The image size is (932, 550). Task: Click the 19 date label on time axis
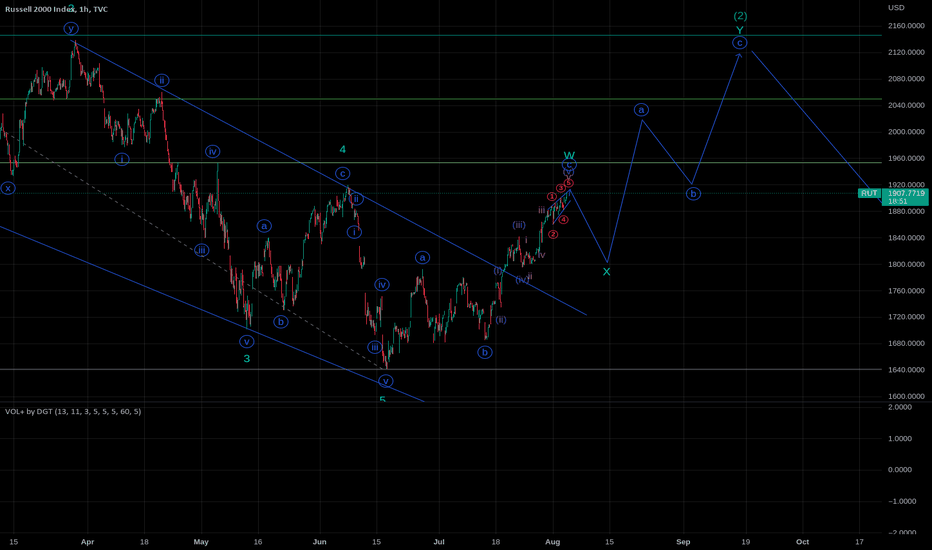pyautogui.click(x=745, y=542)
